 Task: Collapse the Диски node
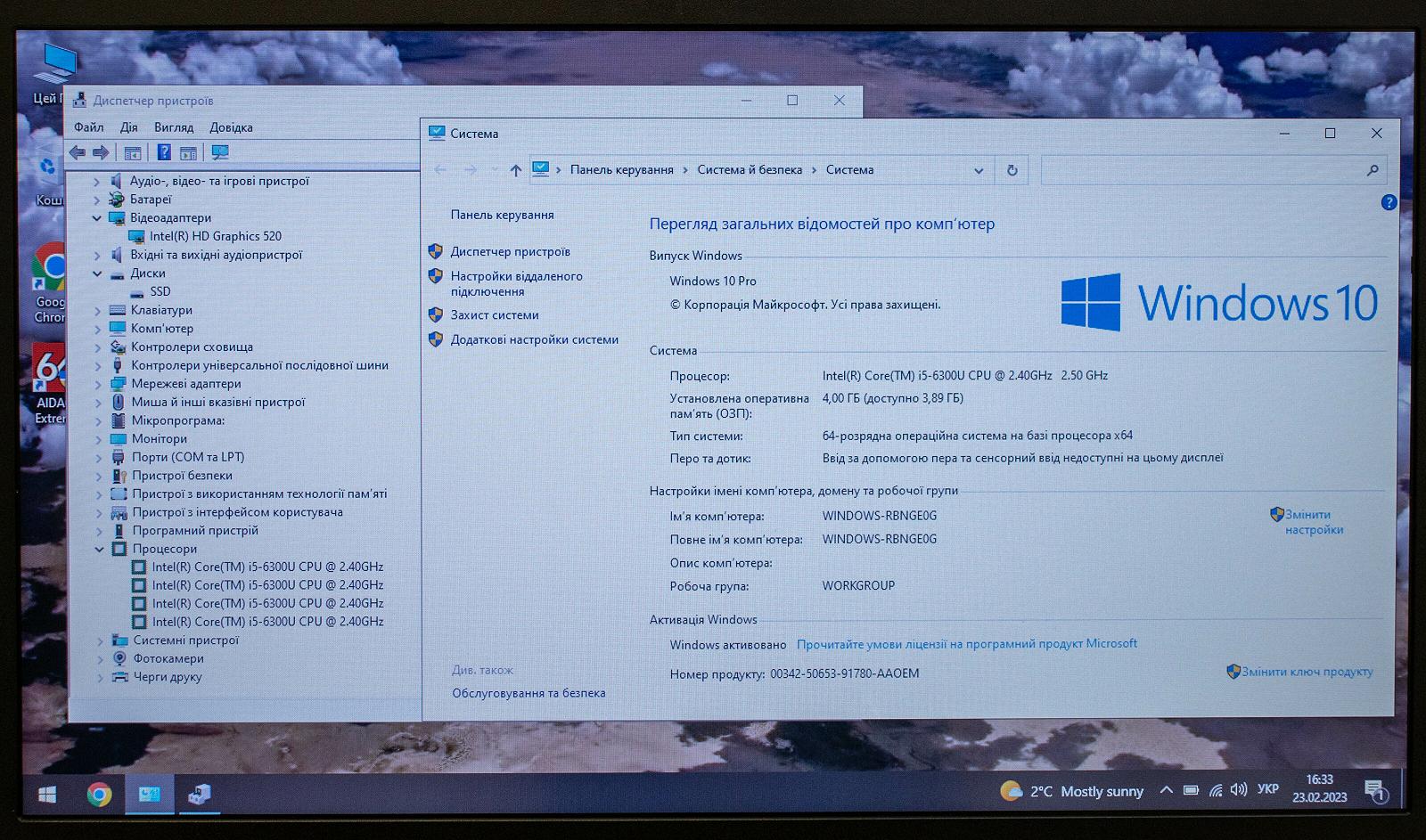click(x=97, y=273)
